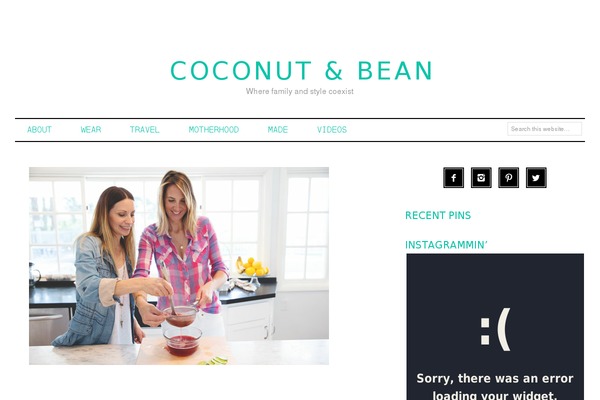This screenshot has width=600, height=400.
Task: Navigate to the Made page
Action: coord(277,130)
